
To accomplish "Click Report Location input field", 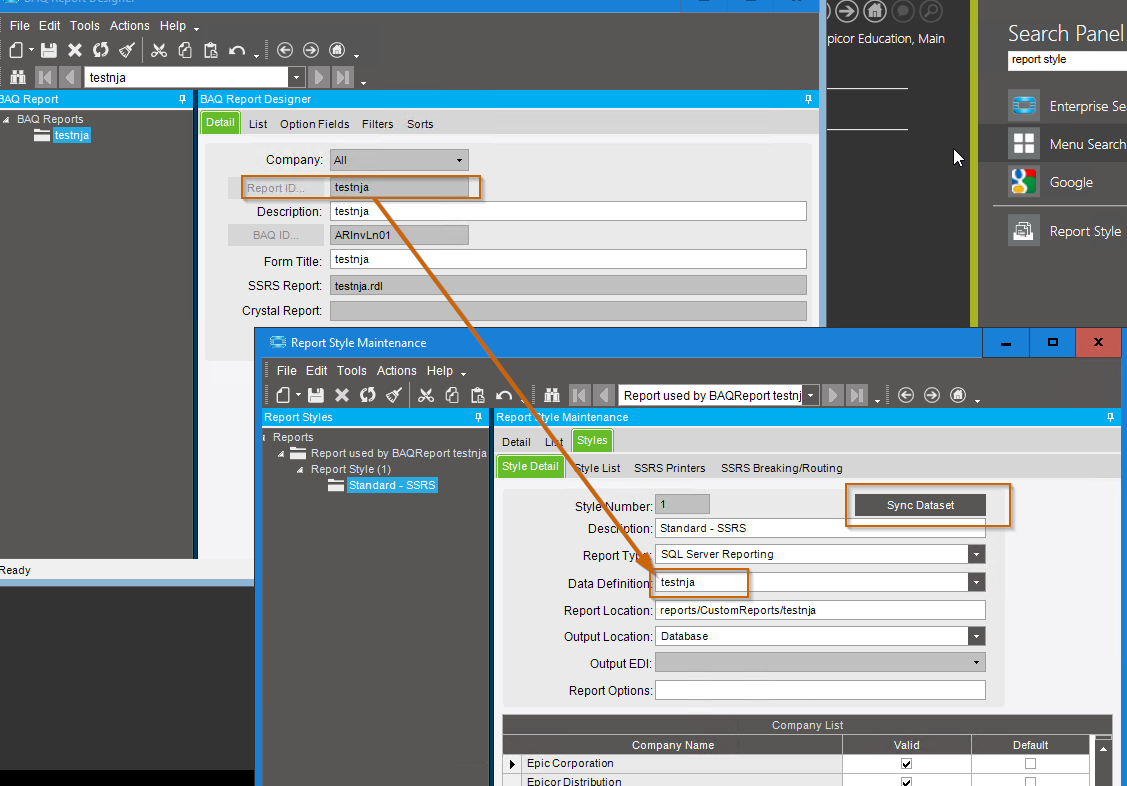I will (820, 610).
